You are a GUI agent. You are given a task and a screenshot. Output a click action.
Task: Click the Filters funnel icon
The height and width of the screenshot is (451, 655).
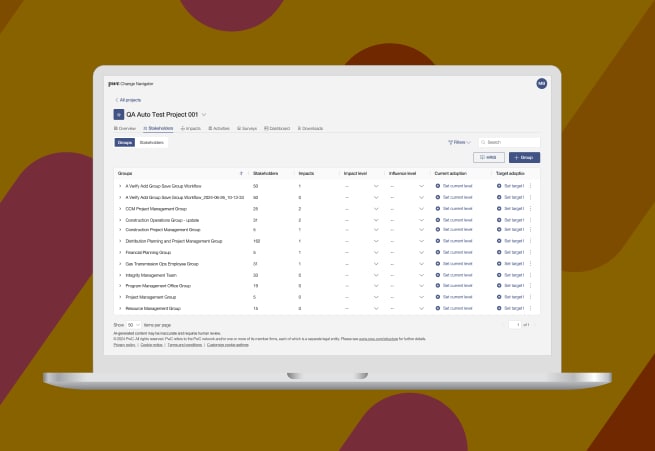(x=450, y=143)
